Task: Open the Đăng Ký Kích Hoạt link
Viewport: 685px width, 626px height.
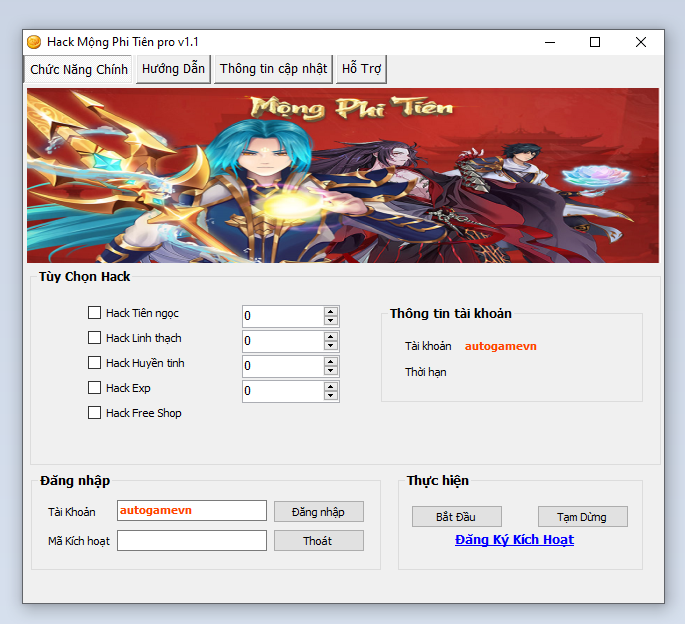Action: [514, 540]
